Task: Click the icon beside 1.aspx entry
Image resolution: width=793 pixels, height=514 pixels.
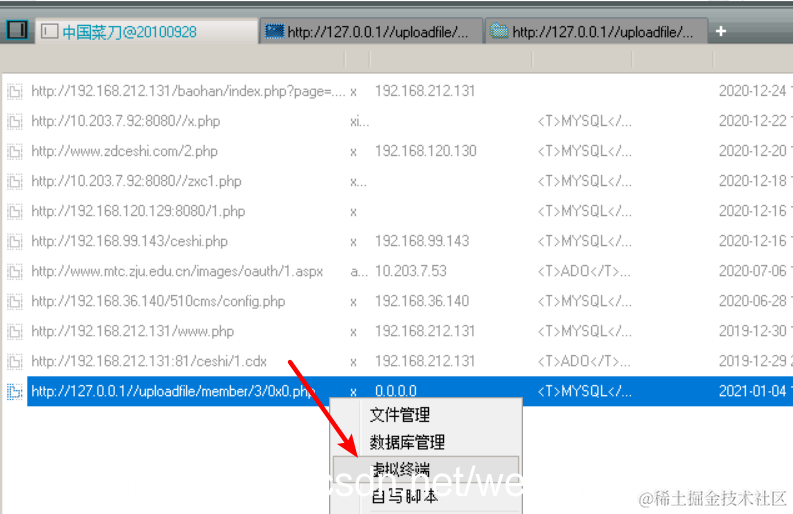Action: (x=15, y=272)
